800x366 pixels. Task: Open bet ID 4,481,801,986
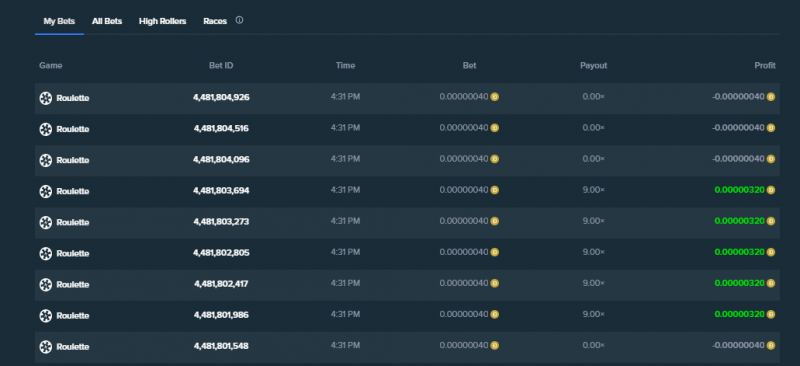(221, 315)
